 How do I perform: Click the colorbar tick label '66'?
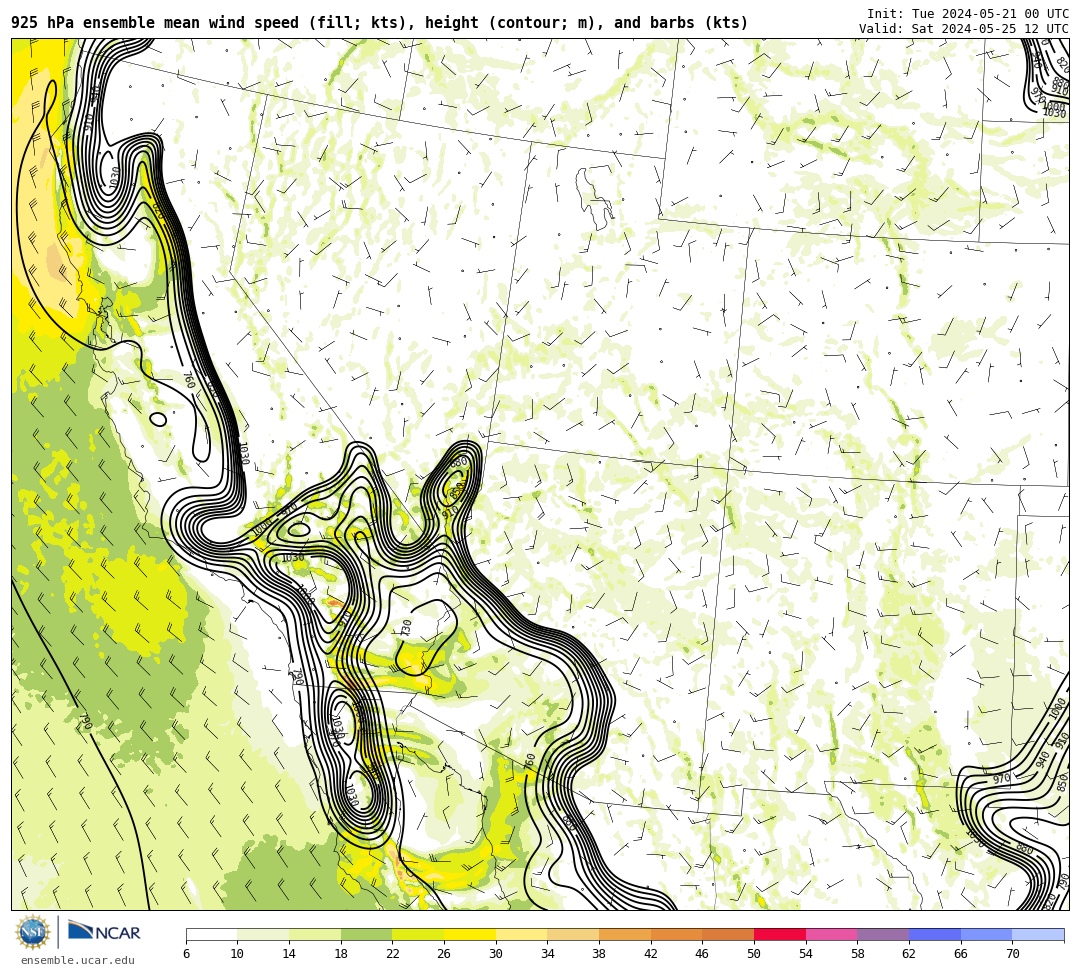point(961,954)
